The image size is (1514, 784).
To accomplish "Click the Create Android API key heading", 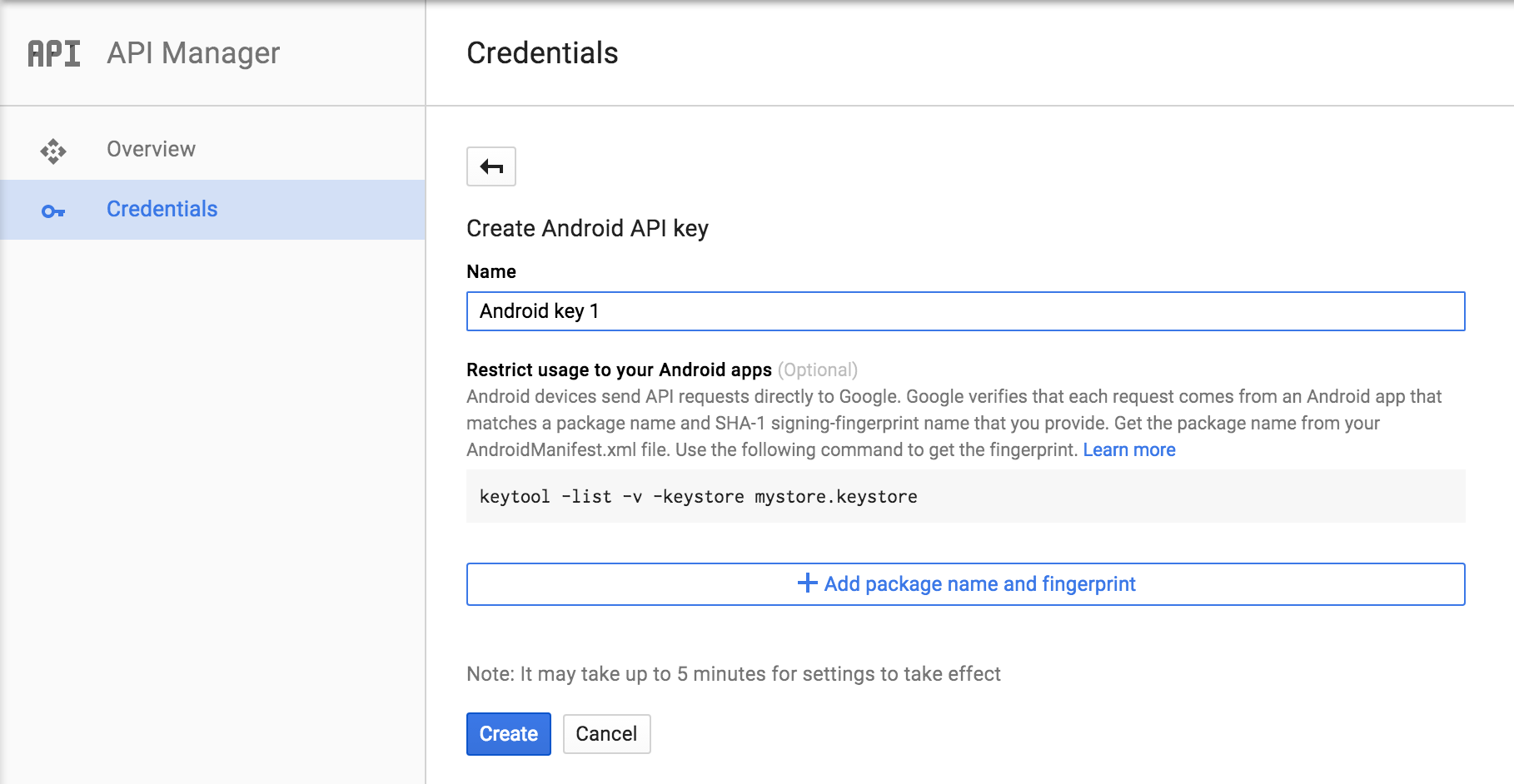I will coord(587,228).
